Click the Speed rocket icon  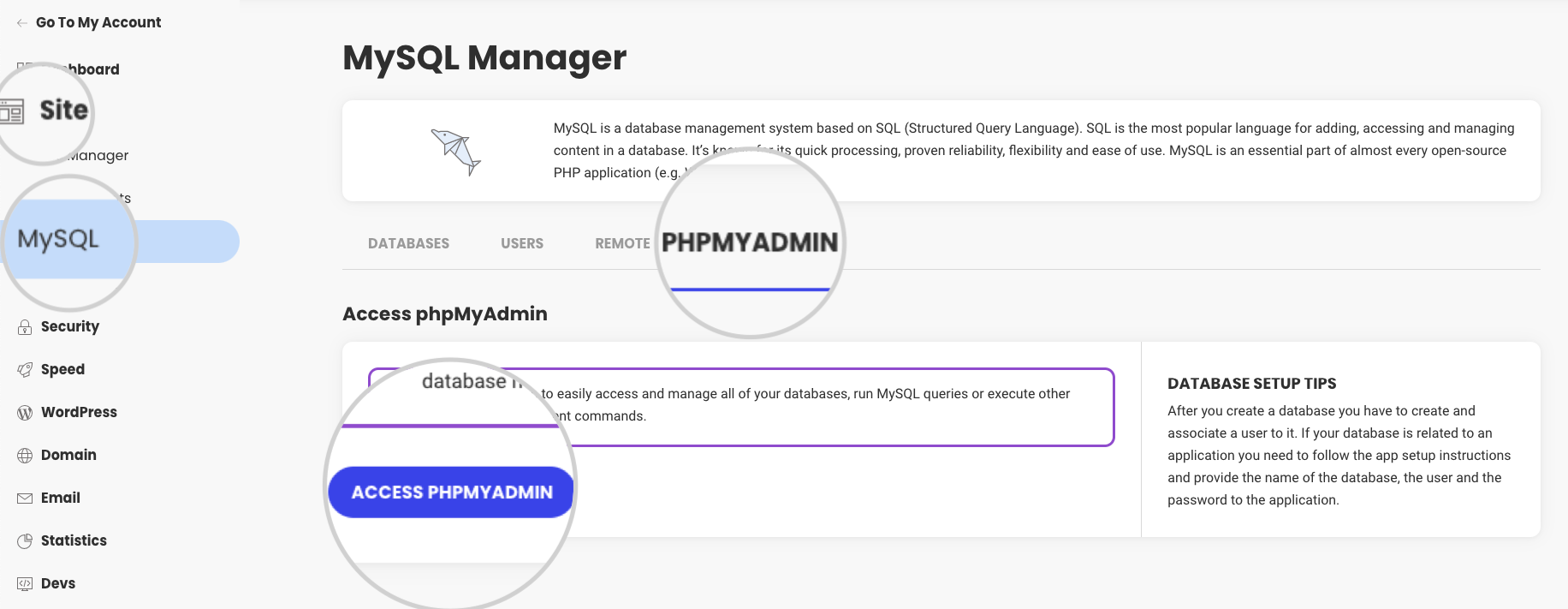click(x=25, y=369)
